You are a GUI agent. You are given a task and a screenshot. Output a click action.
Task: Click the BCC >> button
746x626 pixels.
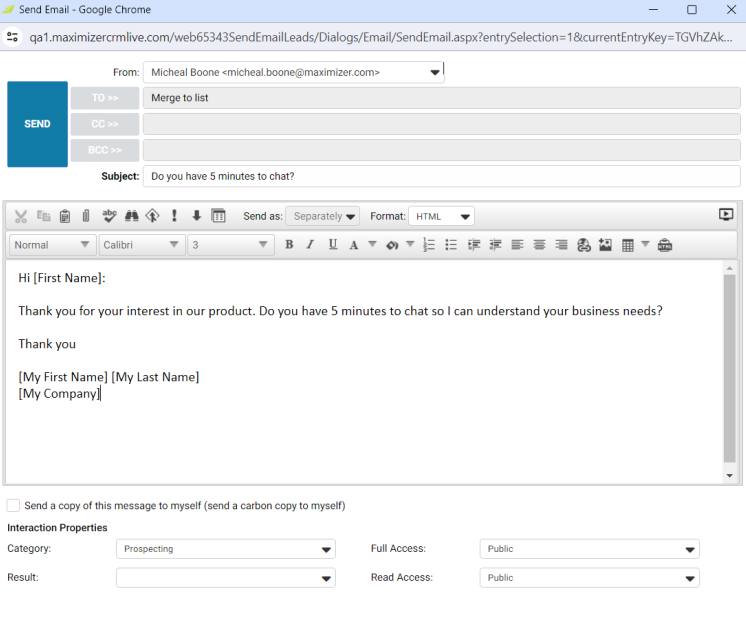pyautogui.click(x=105, y=150)
